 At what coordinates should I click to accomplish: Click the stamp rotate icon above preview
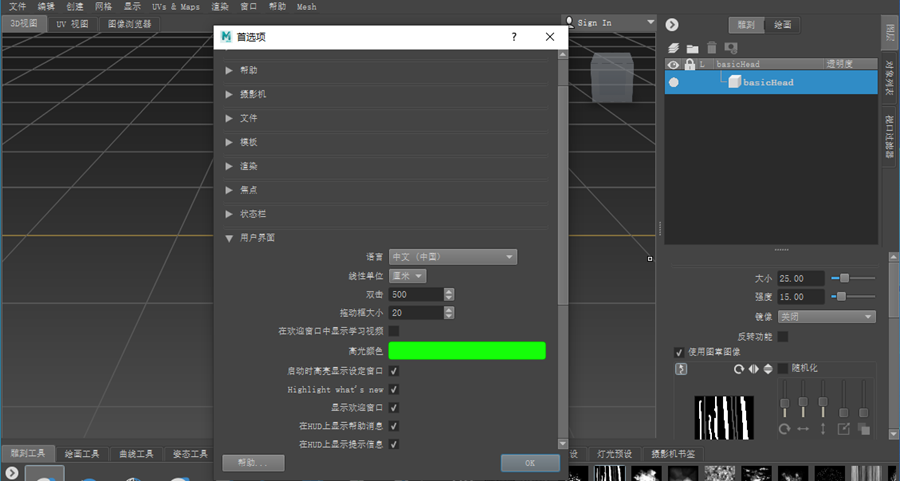point(739,369)
